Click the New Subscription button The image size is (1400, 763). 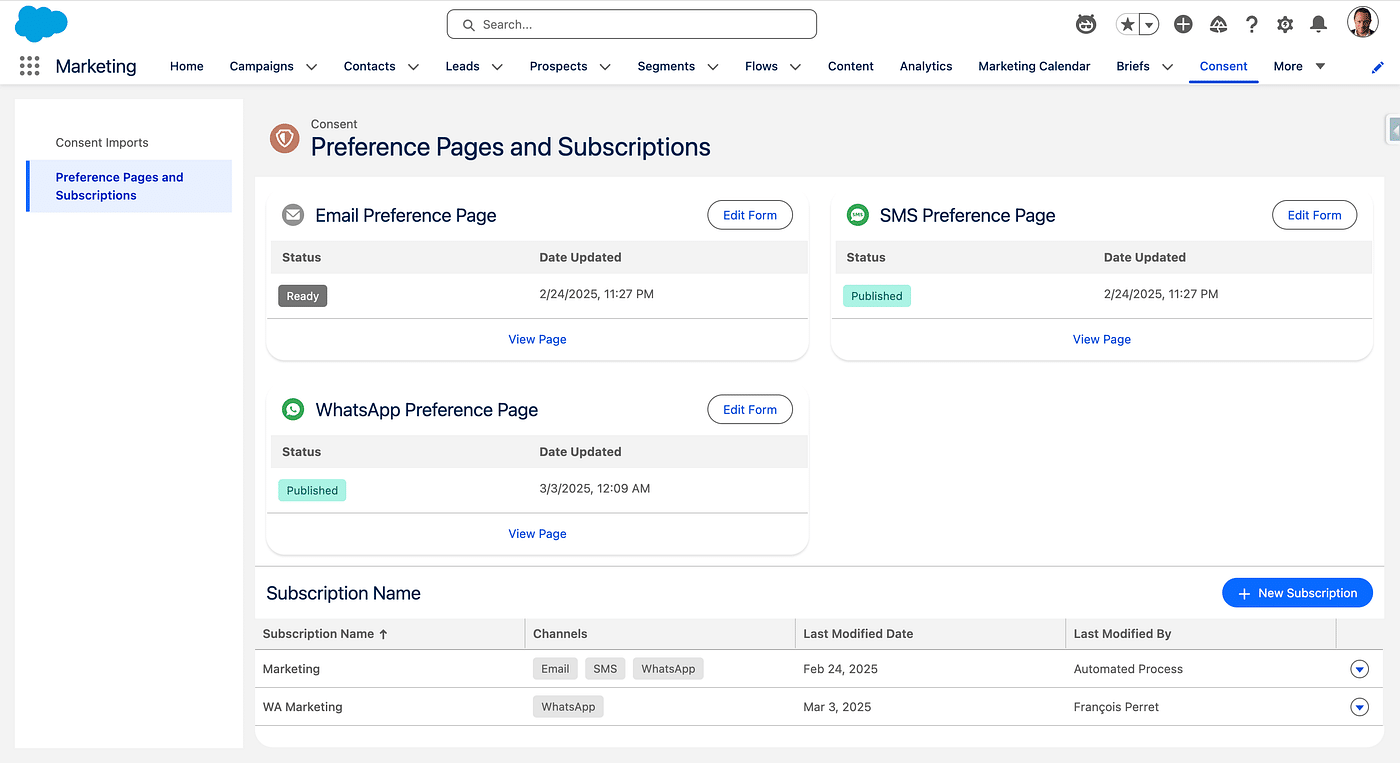[1296, 593]
